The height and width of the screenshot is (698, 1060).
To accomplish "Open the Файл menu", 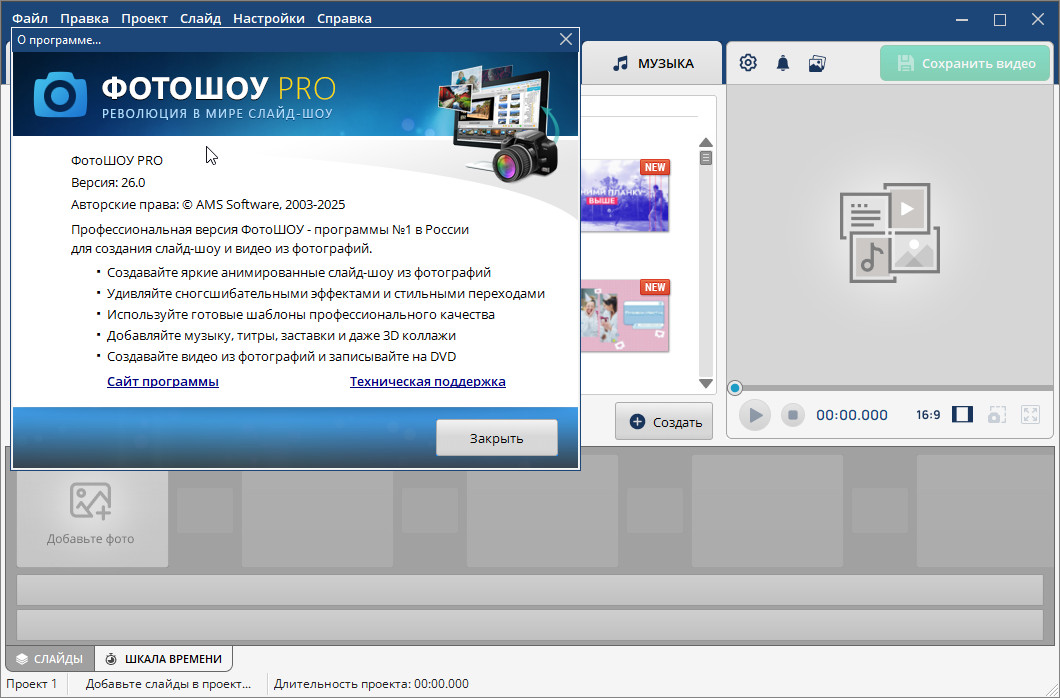I will click(x=28, y=18).
